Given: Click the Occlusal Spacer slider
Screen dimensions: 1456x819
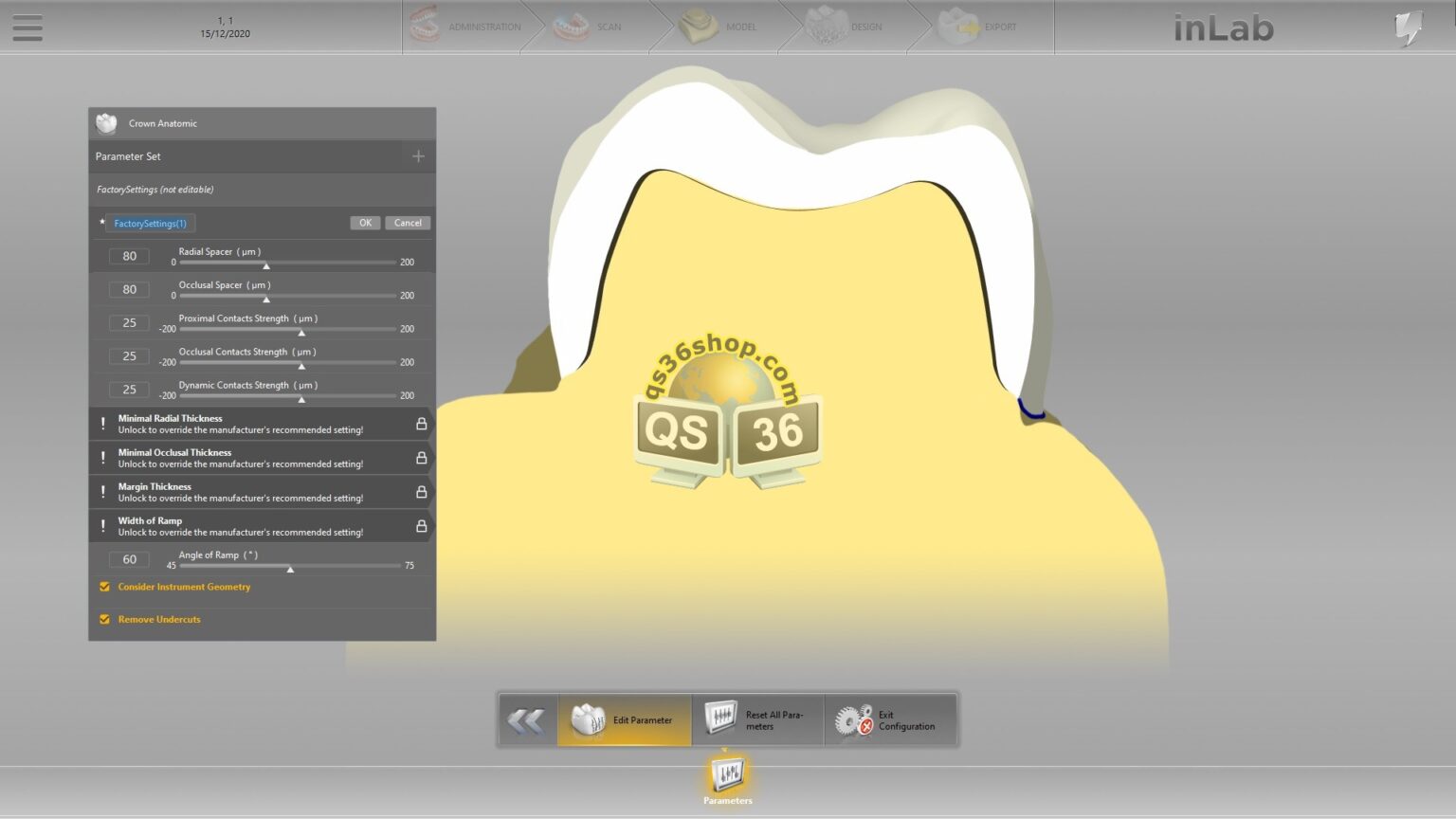Looking at the screenshot, I should point(287,296).
